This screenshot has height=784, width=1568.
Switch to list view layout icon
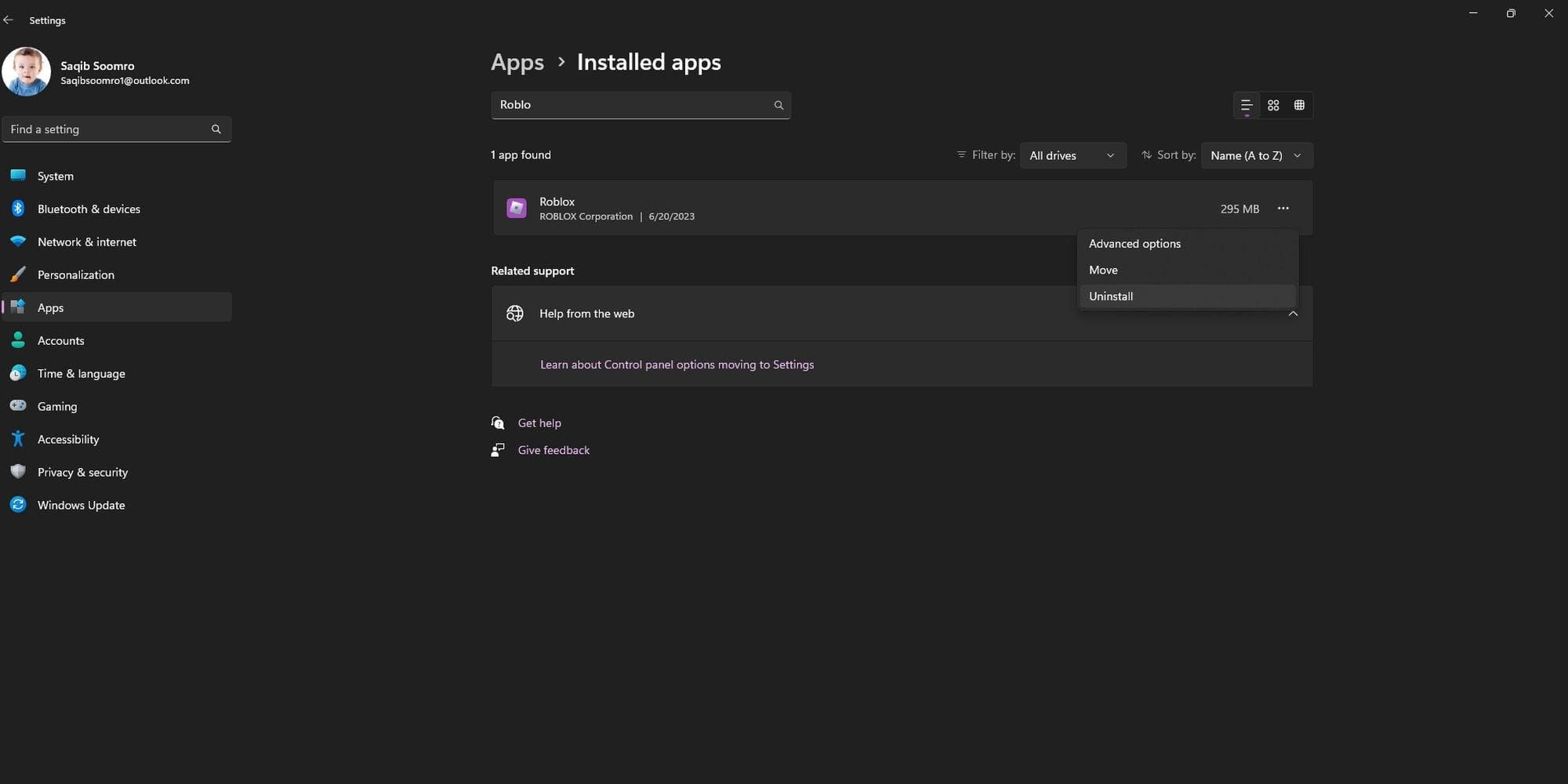coord(1247,105)
